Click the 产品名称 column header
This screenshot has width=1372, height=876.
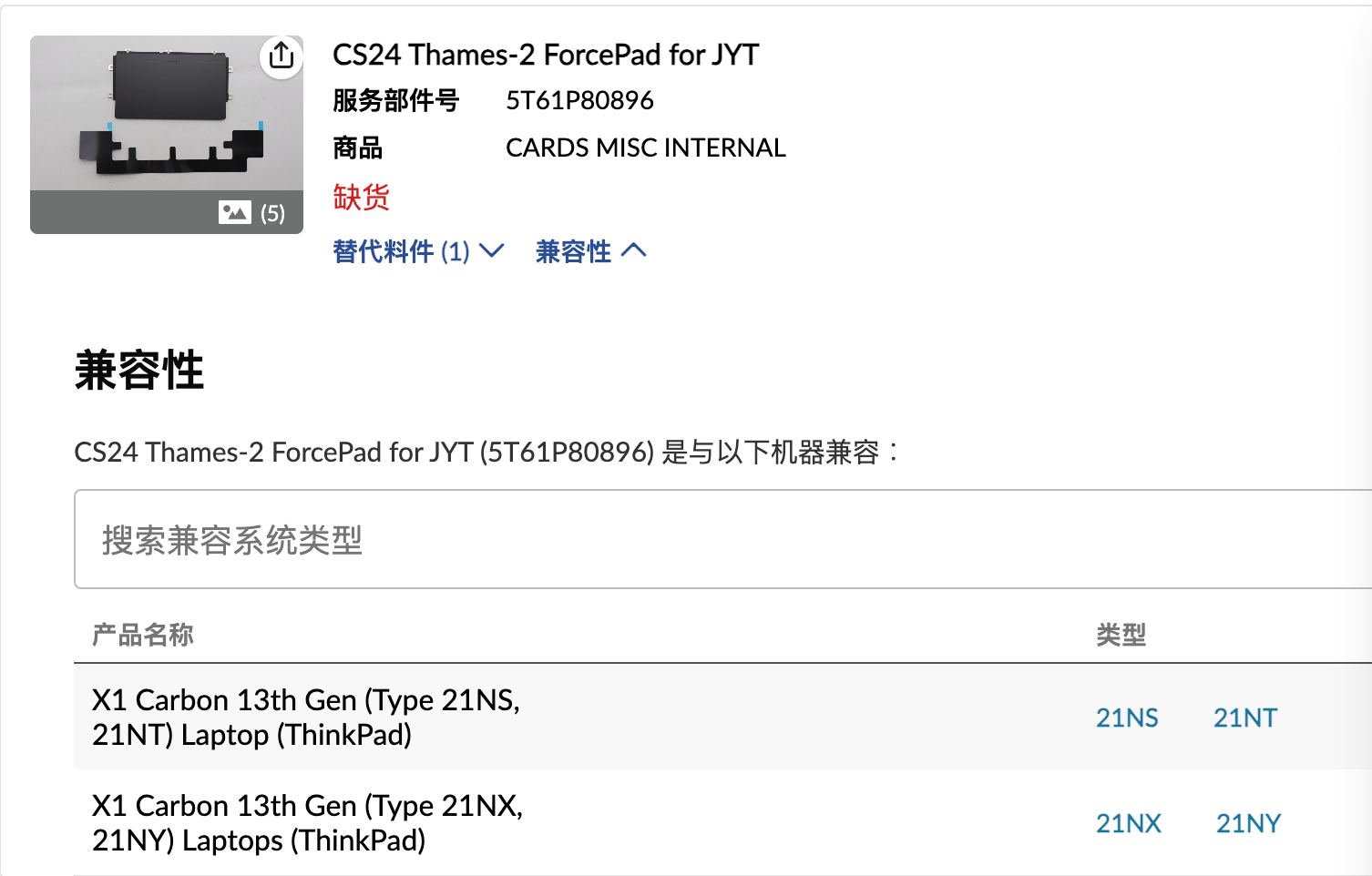[143, 635]
